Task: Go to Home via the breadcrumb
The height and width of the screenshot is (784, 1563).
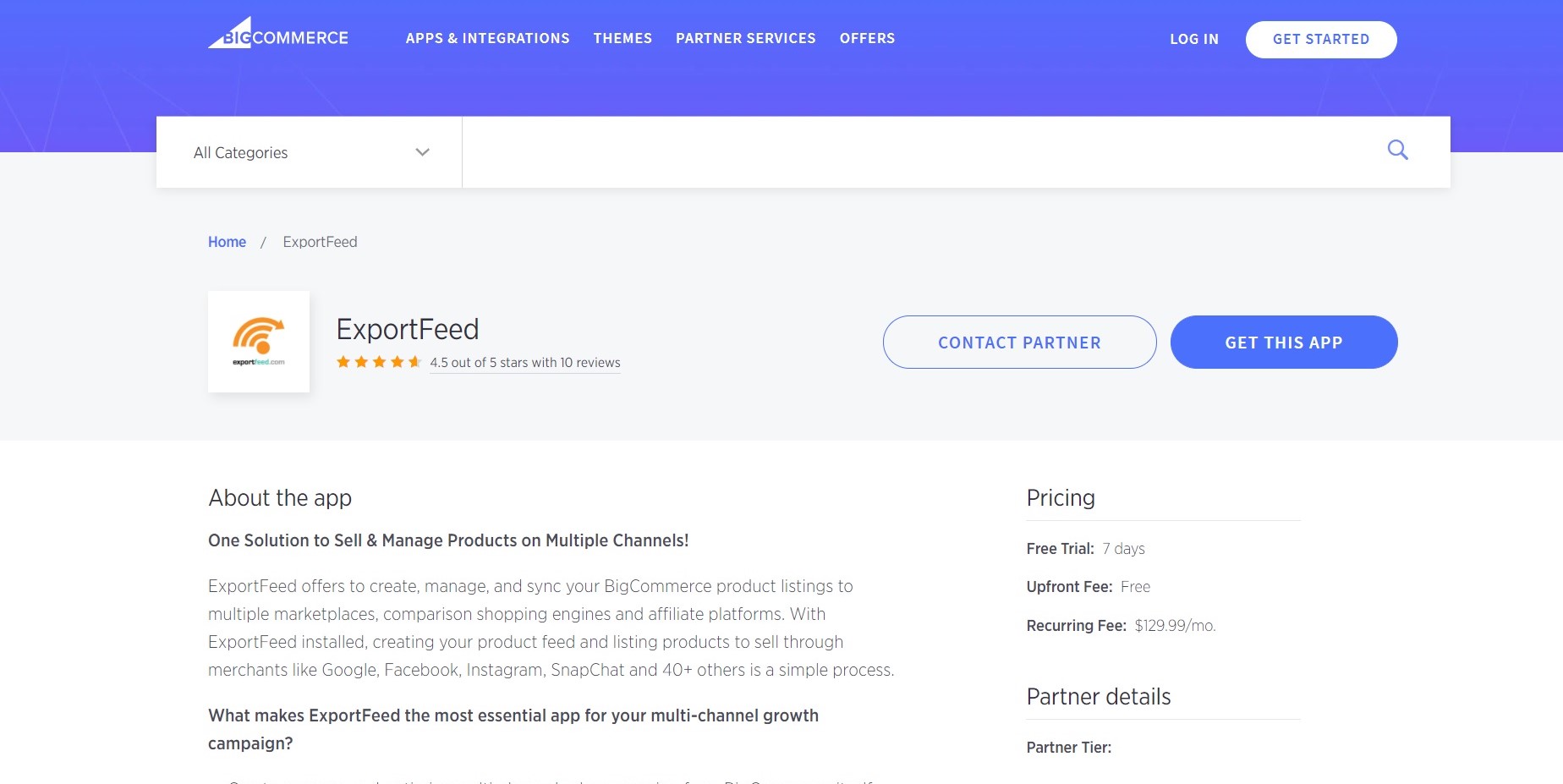Action: coord(227,242)
